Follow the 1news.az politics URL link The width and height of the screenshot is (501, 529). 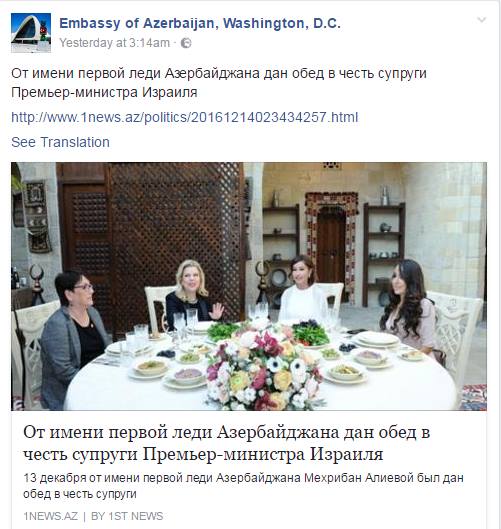click(185, 117)
